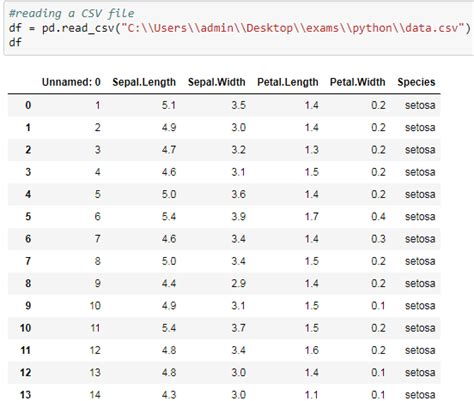This screenshot has height=401, width=474.
Task: Select the 'Unnamed: 0' column header
Action: pos(71,82)
